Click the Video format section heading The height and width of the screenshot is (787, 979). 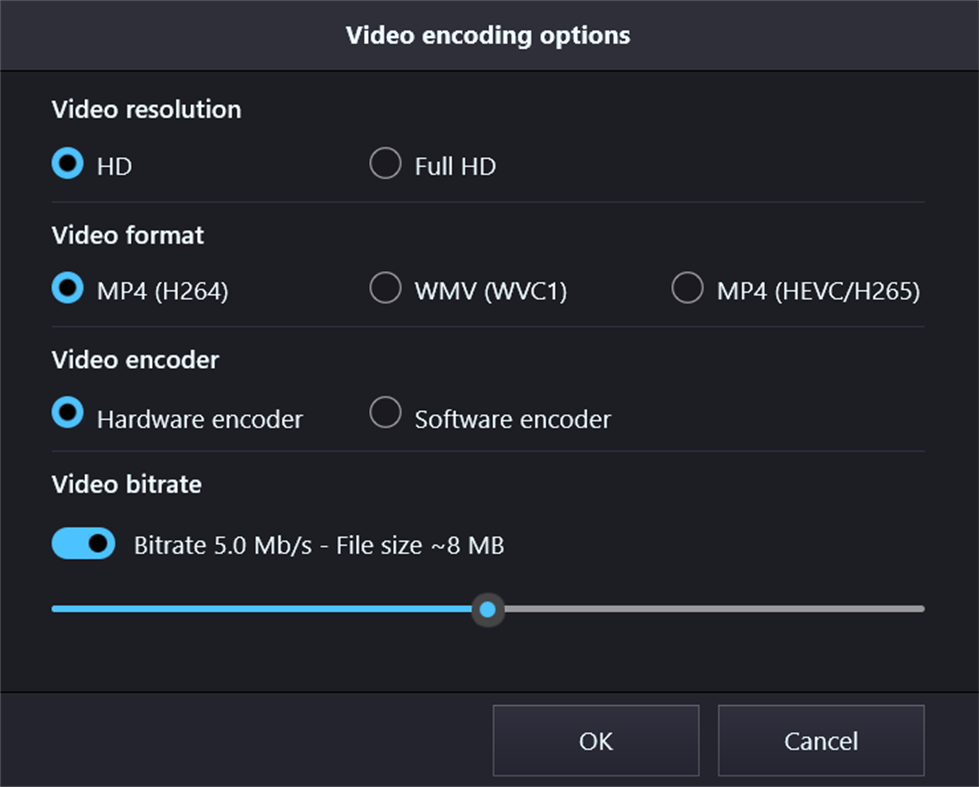(x=127, y=236)
